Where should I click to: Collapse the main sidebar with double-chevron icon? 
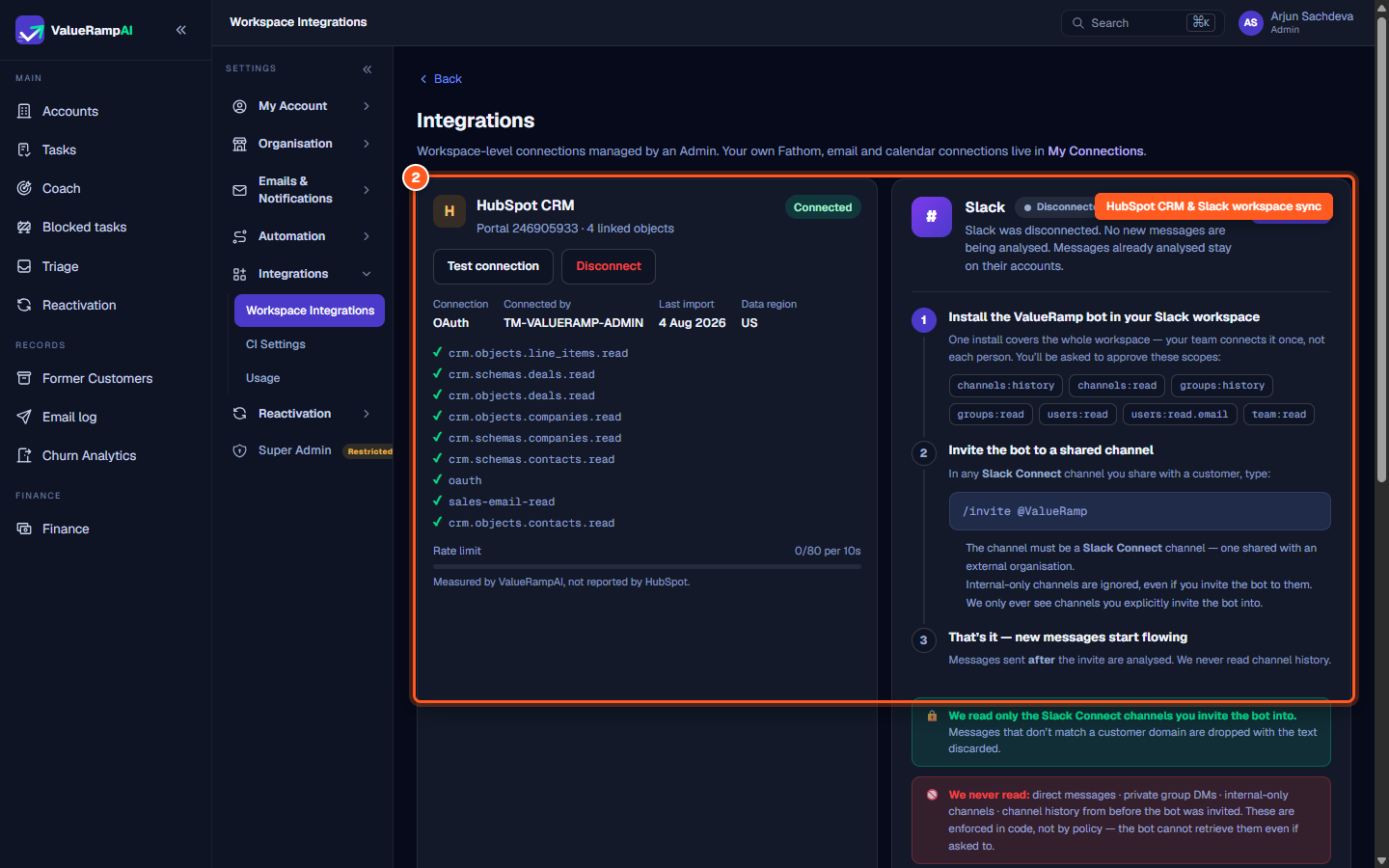[181, 30]
